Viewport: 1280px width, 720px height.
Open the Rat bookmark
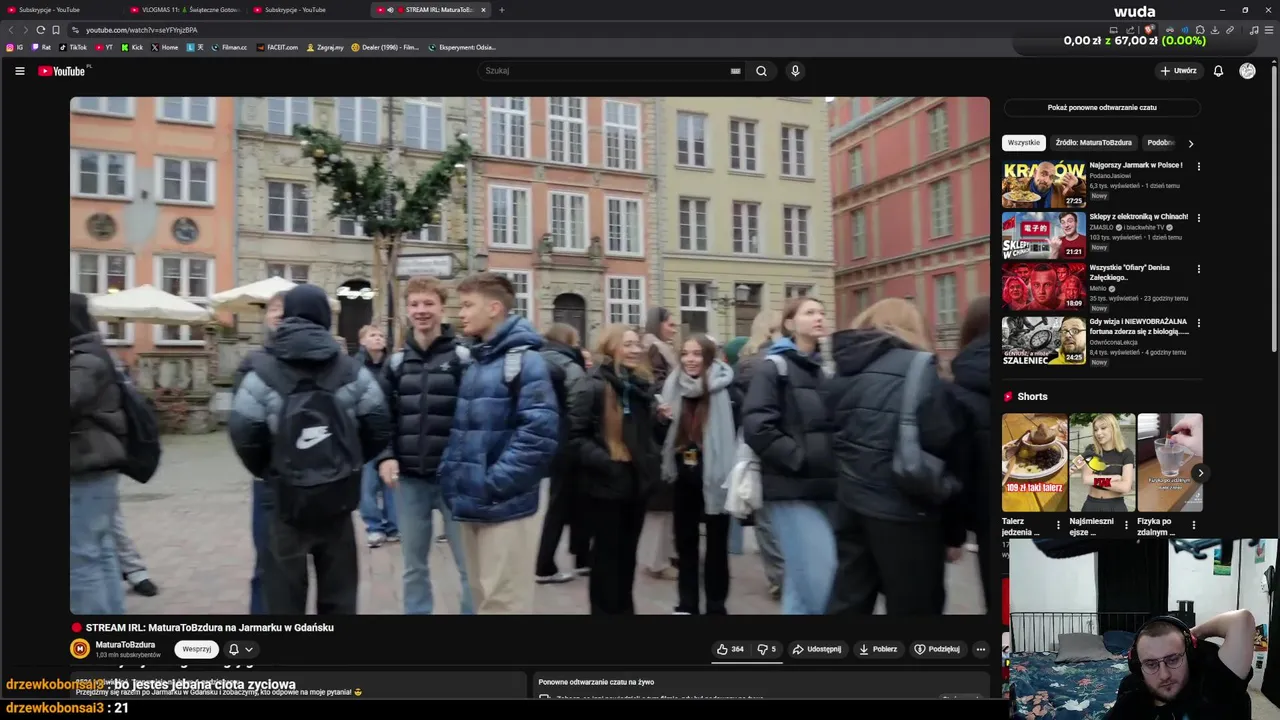(42, 47)
